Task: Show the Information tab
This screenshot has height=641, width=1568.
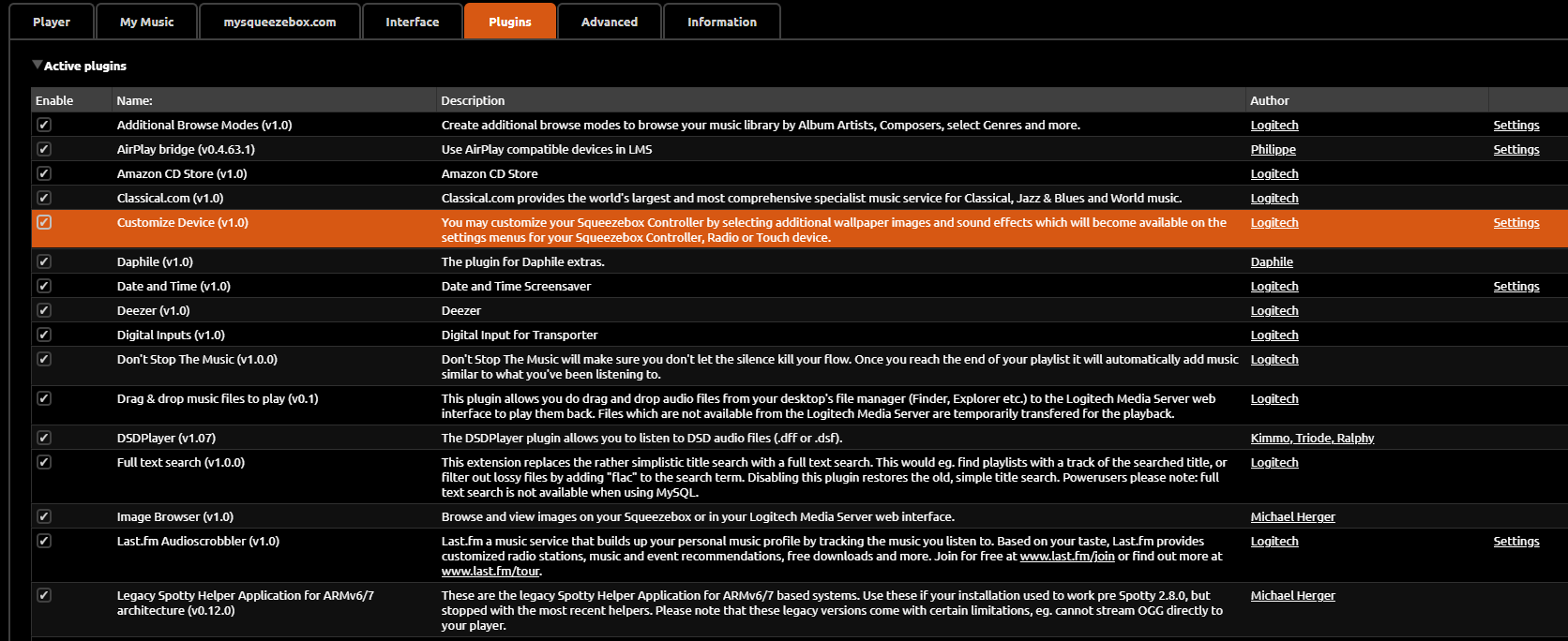Action: tap(722, 22)
